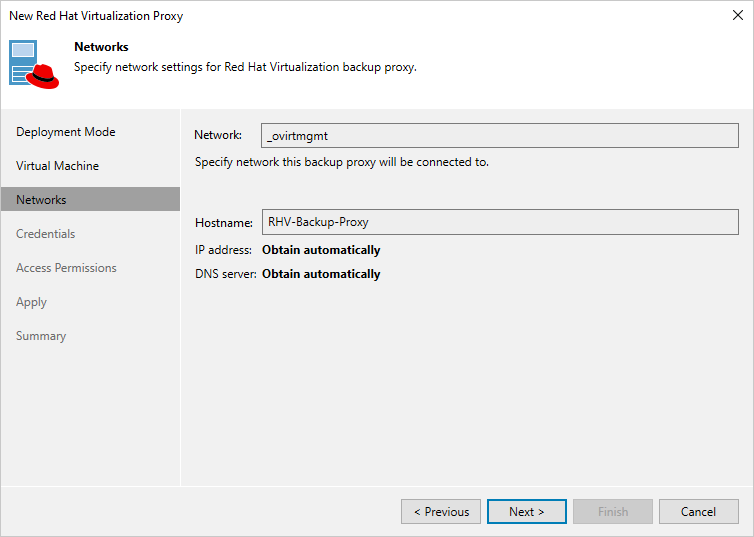The height and width of the screenshot is (537, 754).
Task: Go to the Deployment Mode step
Action: 66,132
